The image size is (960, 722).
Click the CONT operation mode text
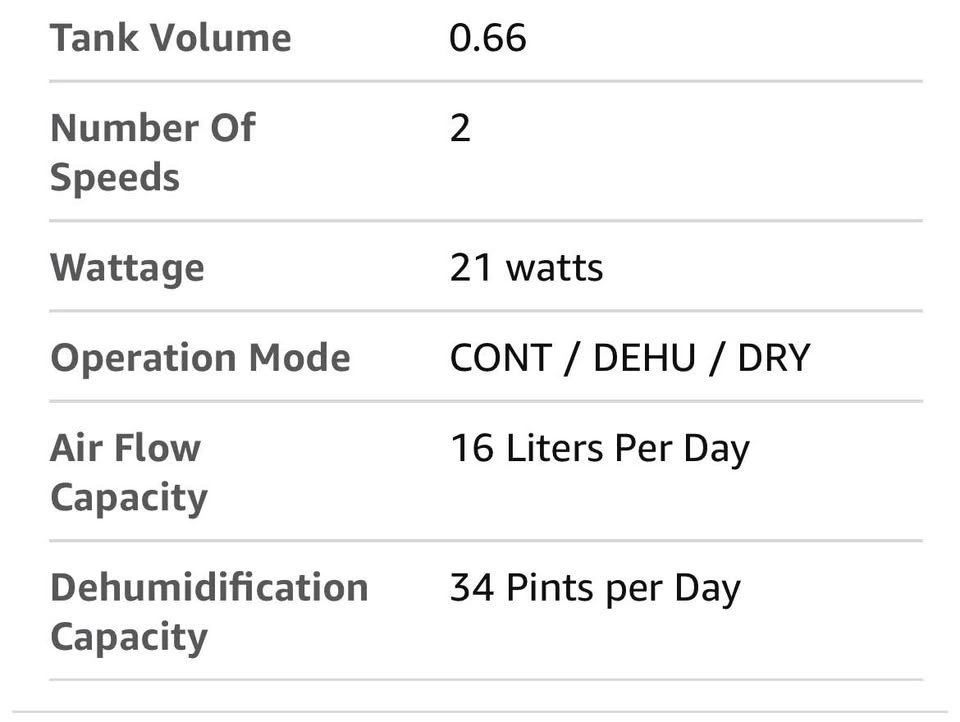(x=498, y=358)
